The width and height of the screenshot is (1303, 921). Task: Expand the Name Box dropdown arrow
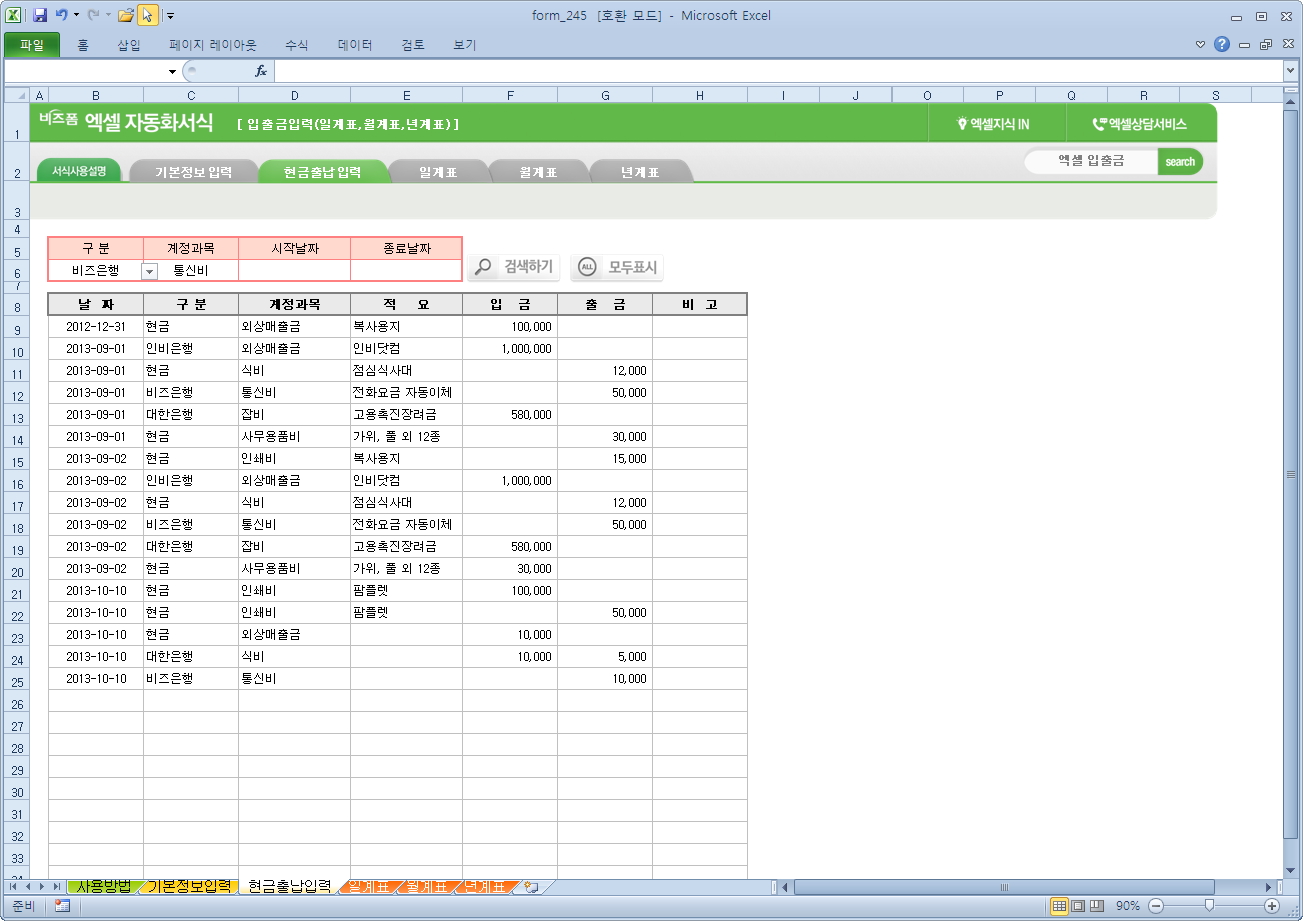point(172,72)
